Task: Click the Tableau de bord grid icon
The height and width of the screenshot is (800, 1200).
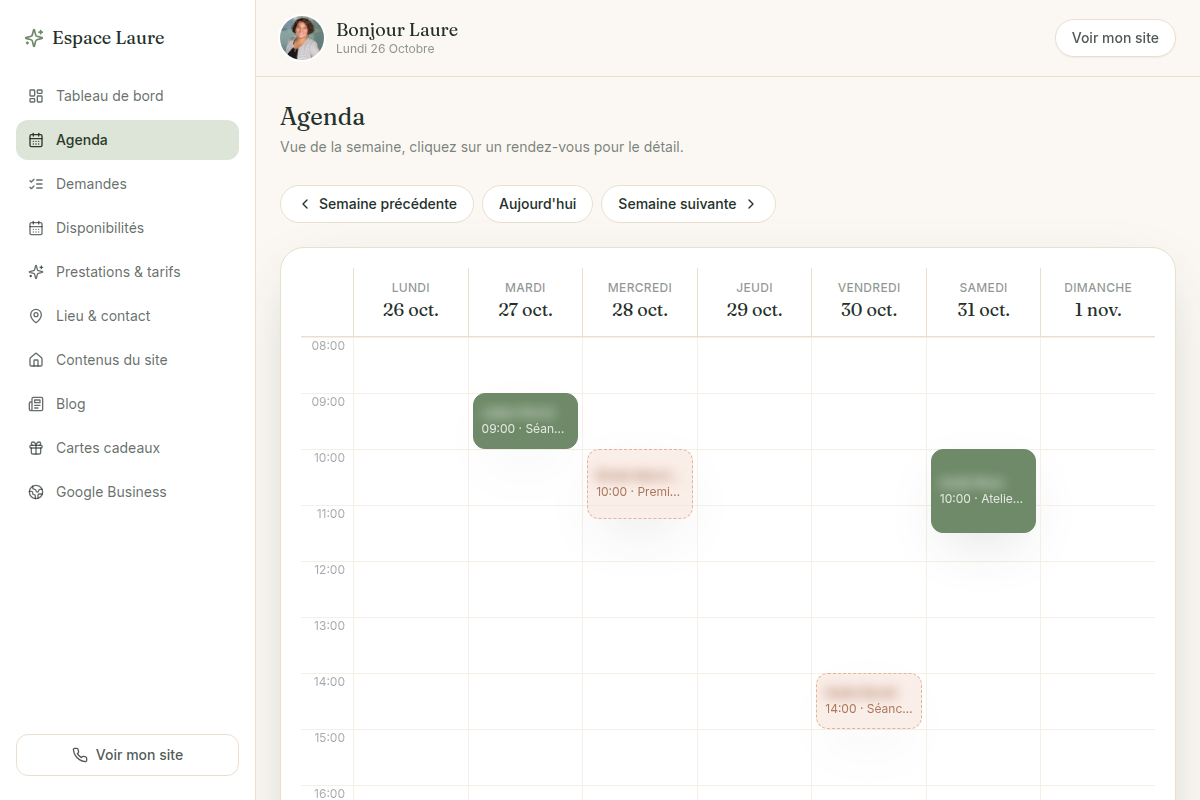Action: coord(36,96)
